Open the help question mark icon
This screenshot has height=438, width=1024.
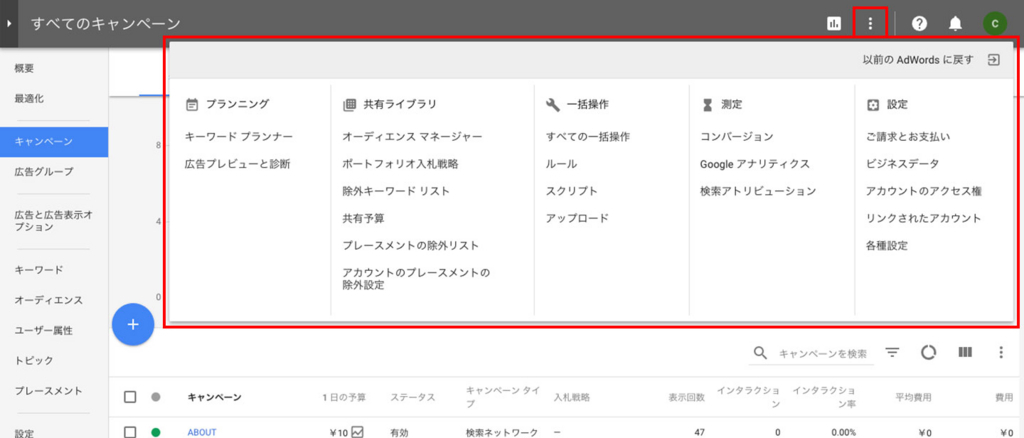pos(920,24)
